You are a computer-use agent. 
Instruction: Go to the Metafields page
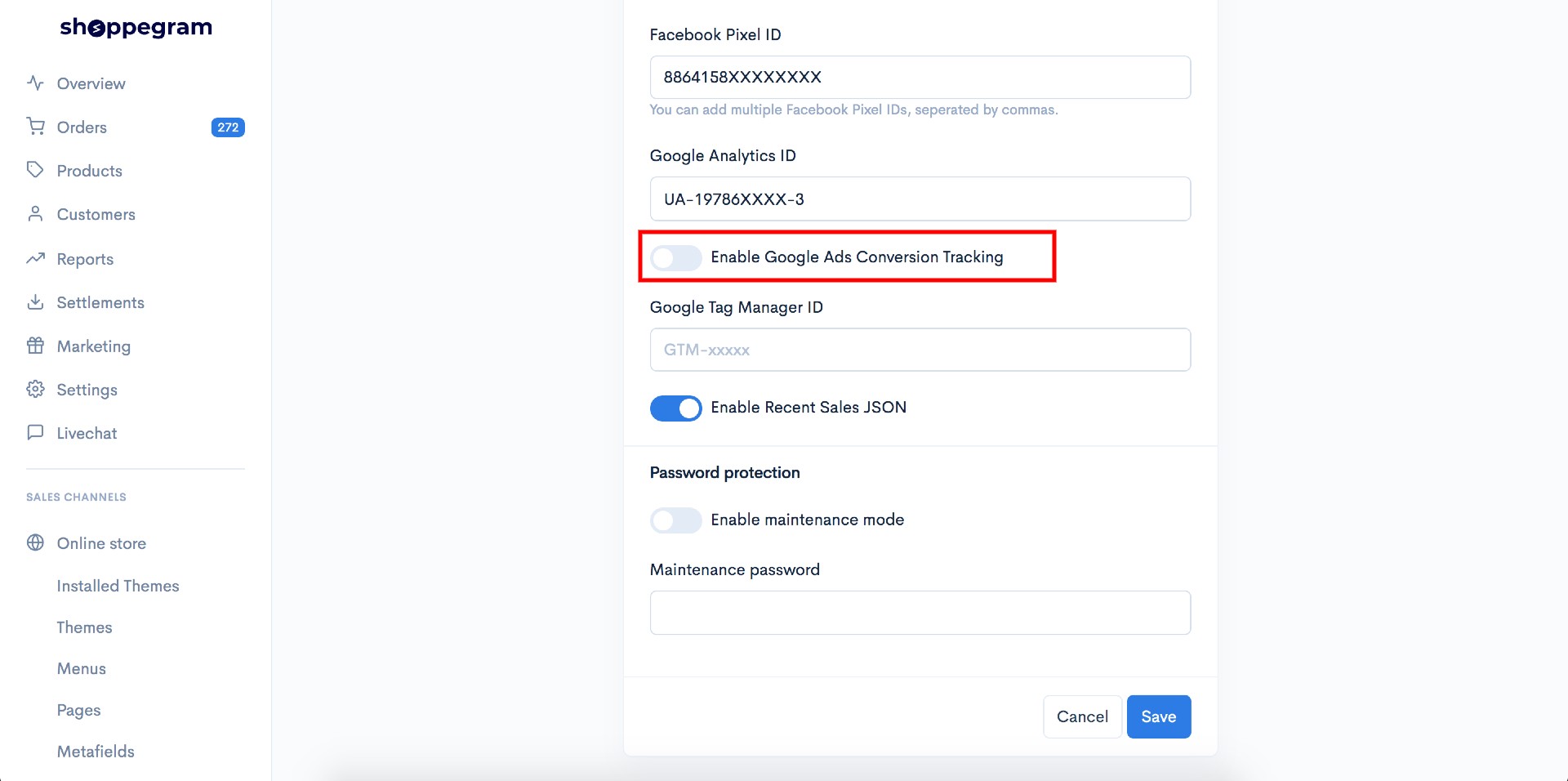96,752
